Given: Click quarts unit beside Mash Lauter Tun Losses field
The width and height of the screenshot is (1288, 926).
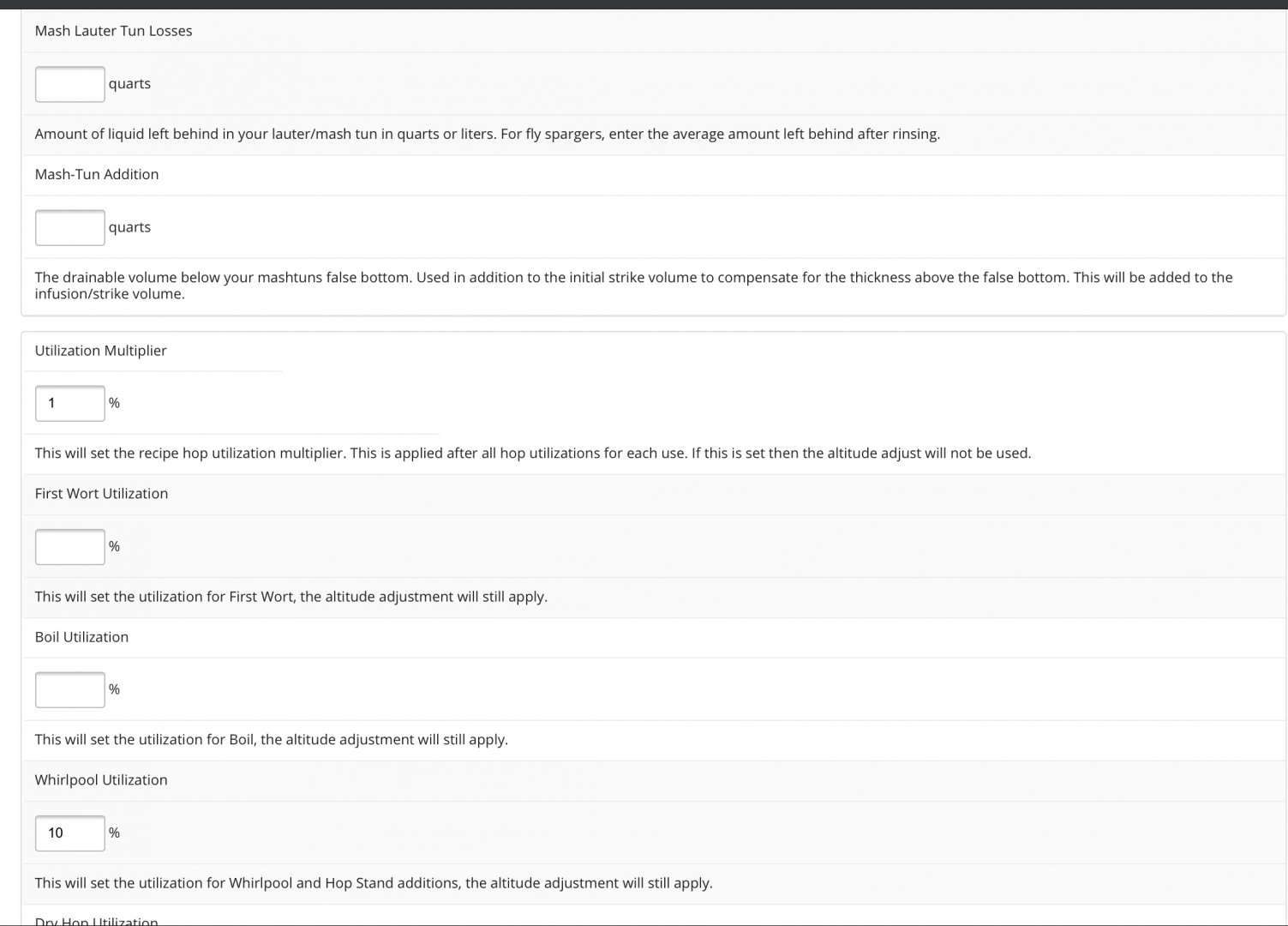Looking at the screenshot, I should coord(129,84).
